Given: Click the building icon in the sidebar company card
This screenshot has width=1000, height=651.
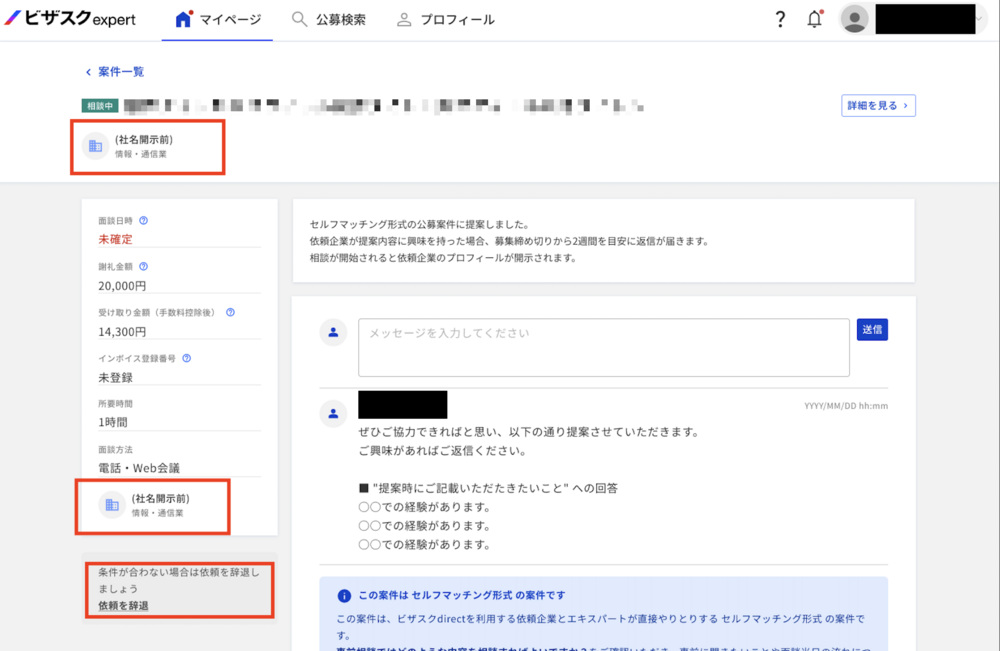Looking at the screenshot, I should [112, 505].
